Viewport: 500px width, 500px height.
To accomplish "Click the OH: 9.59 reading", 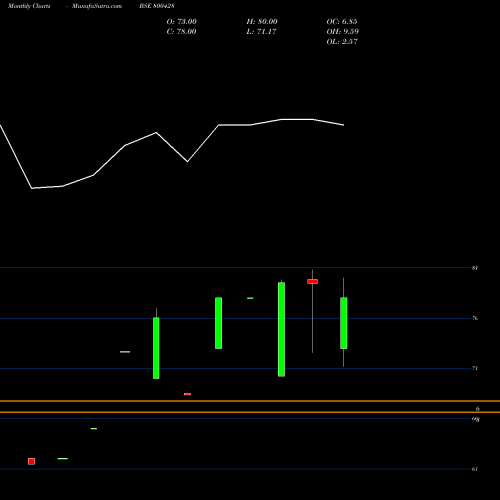I will coord(343,32).
